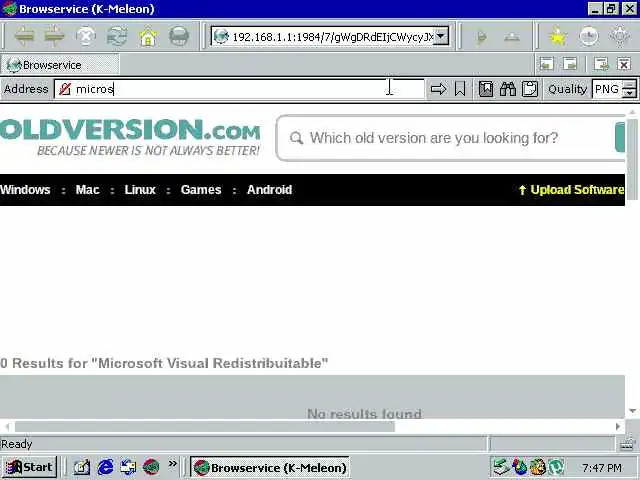Select the Browservice tab
Image resolution: width=640 pixels, height=480 pixels.
coord(60,65)
